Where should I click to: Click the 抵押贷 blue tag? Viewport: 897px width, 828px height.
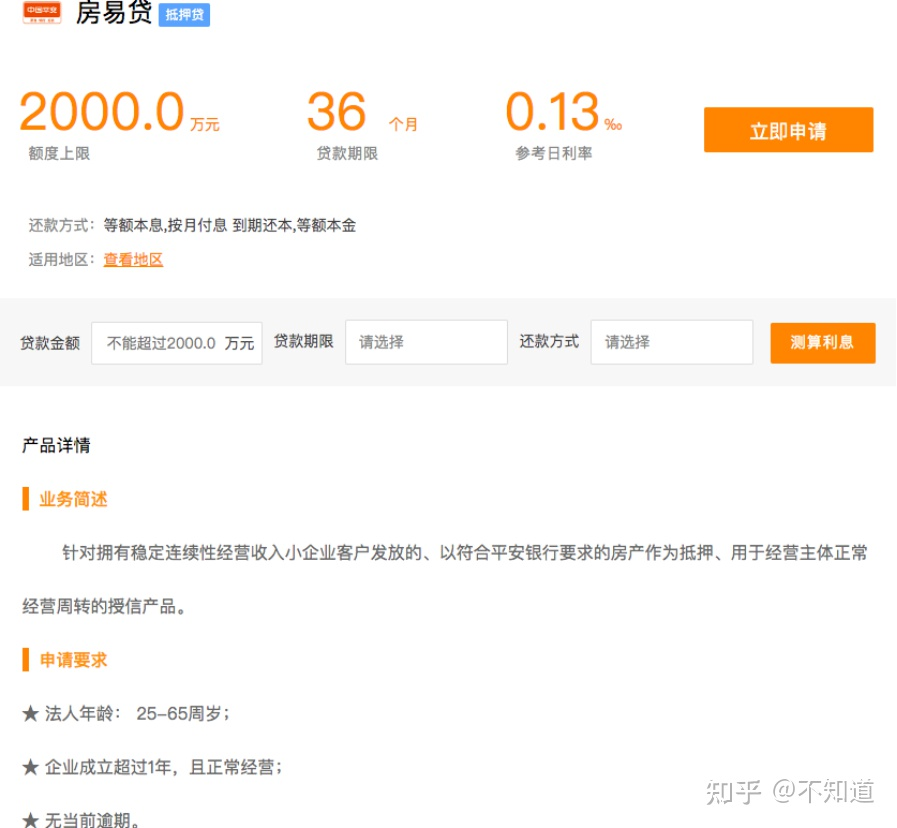184,14
